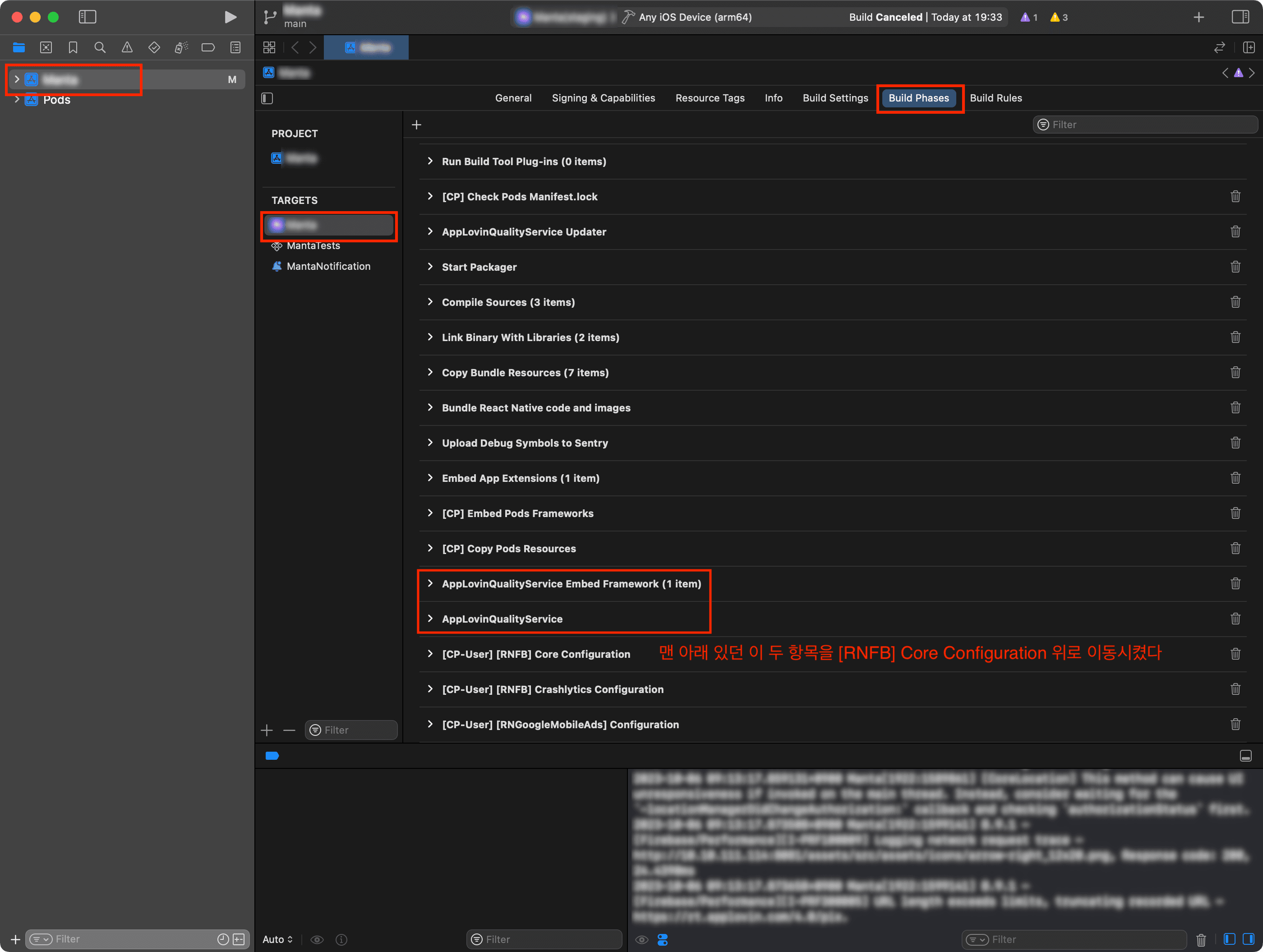
Task: Open the Bookmark navigator
Action: click(x=73, y=47)
